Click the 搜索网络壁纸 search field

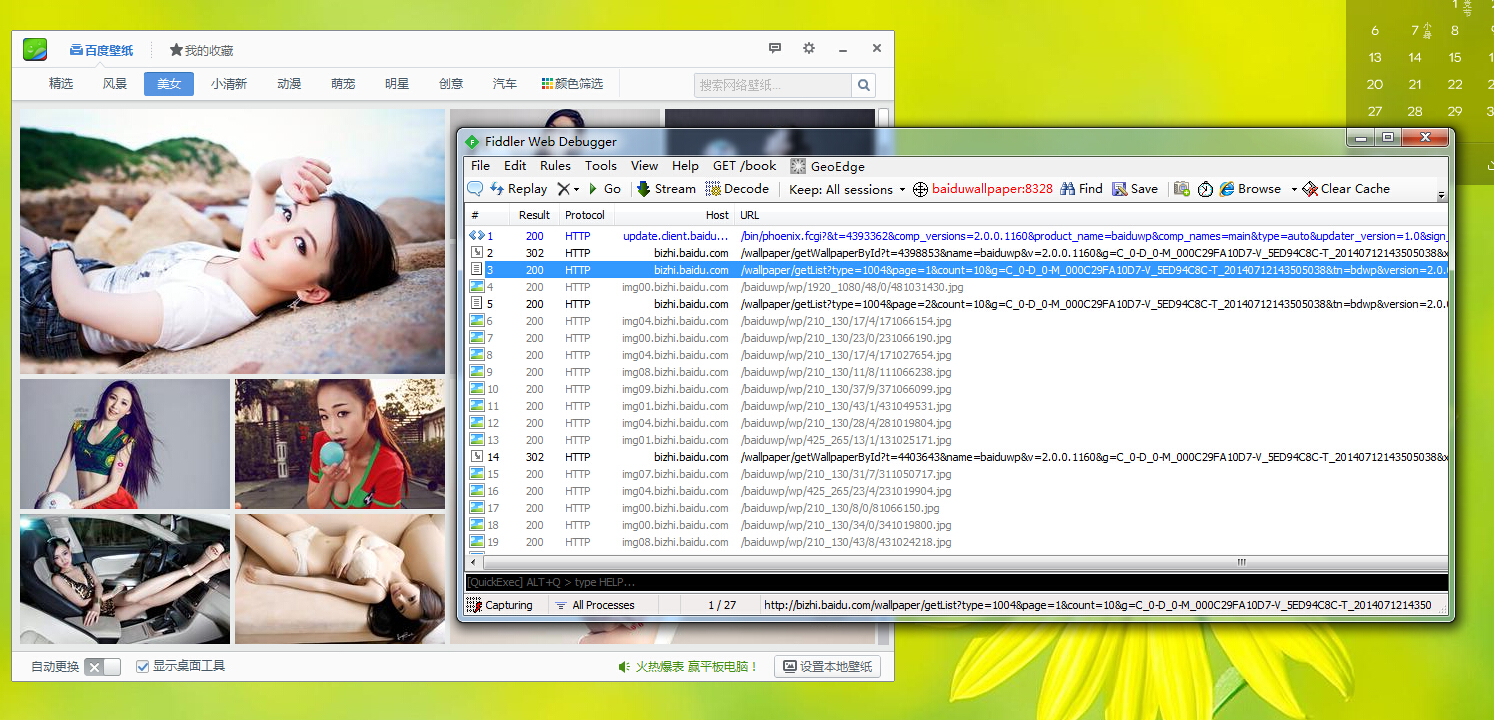(x=772, y=85)
